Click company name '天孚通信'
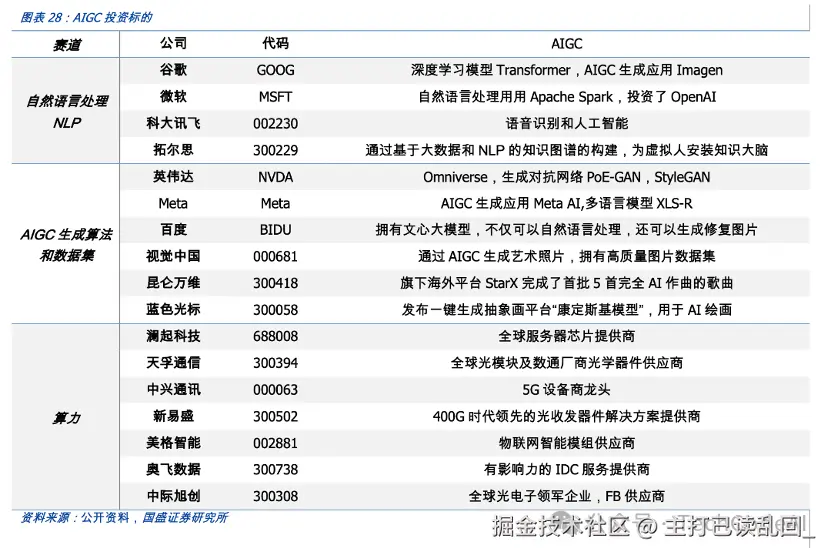Screen dimensions: 832x556 click(x=174, y=363)
